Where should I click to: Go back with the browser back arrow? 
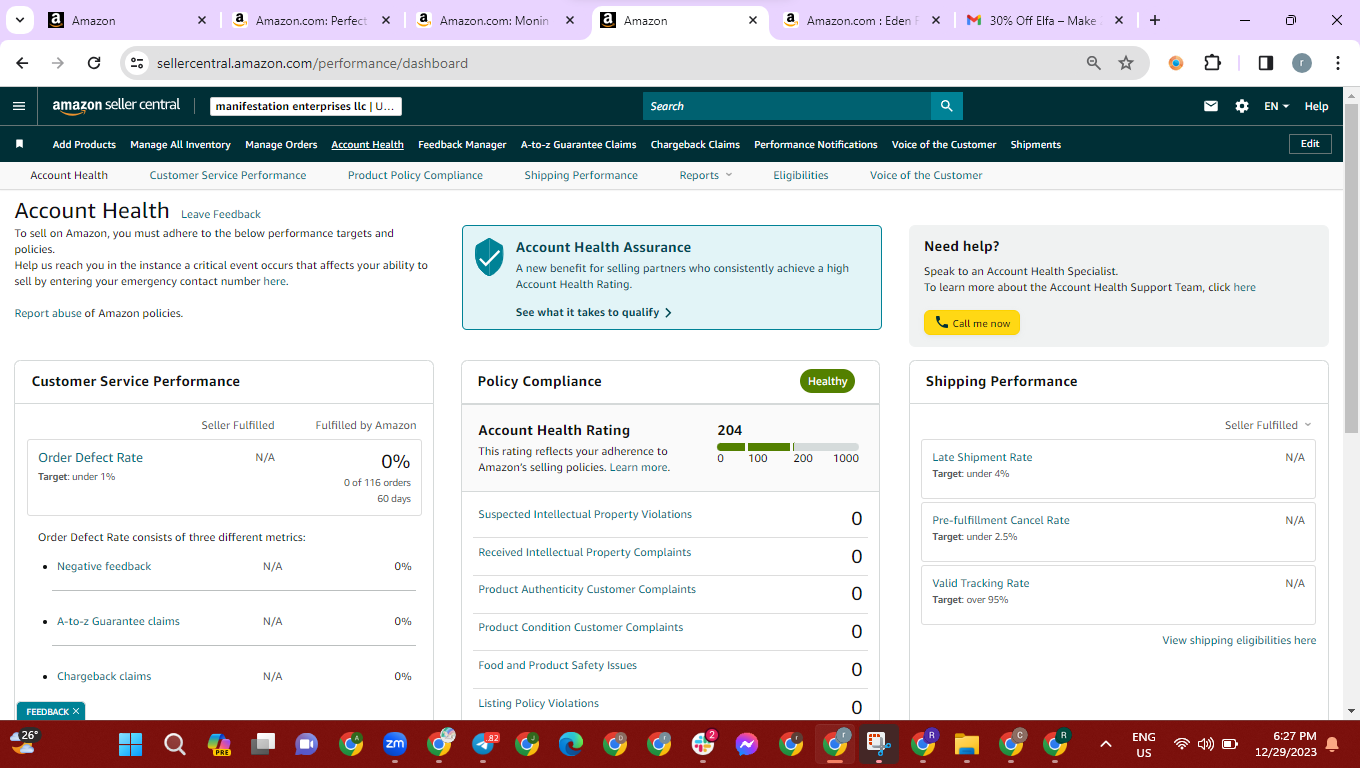point(22,63)
